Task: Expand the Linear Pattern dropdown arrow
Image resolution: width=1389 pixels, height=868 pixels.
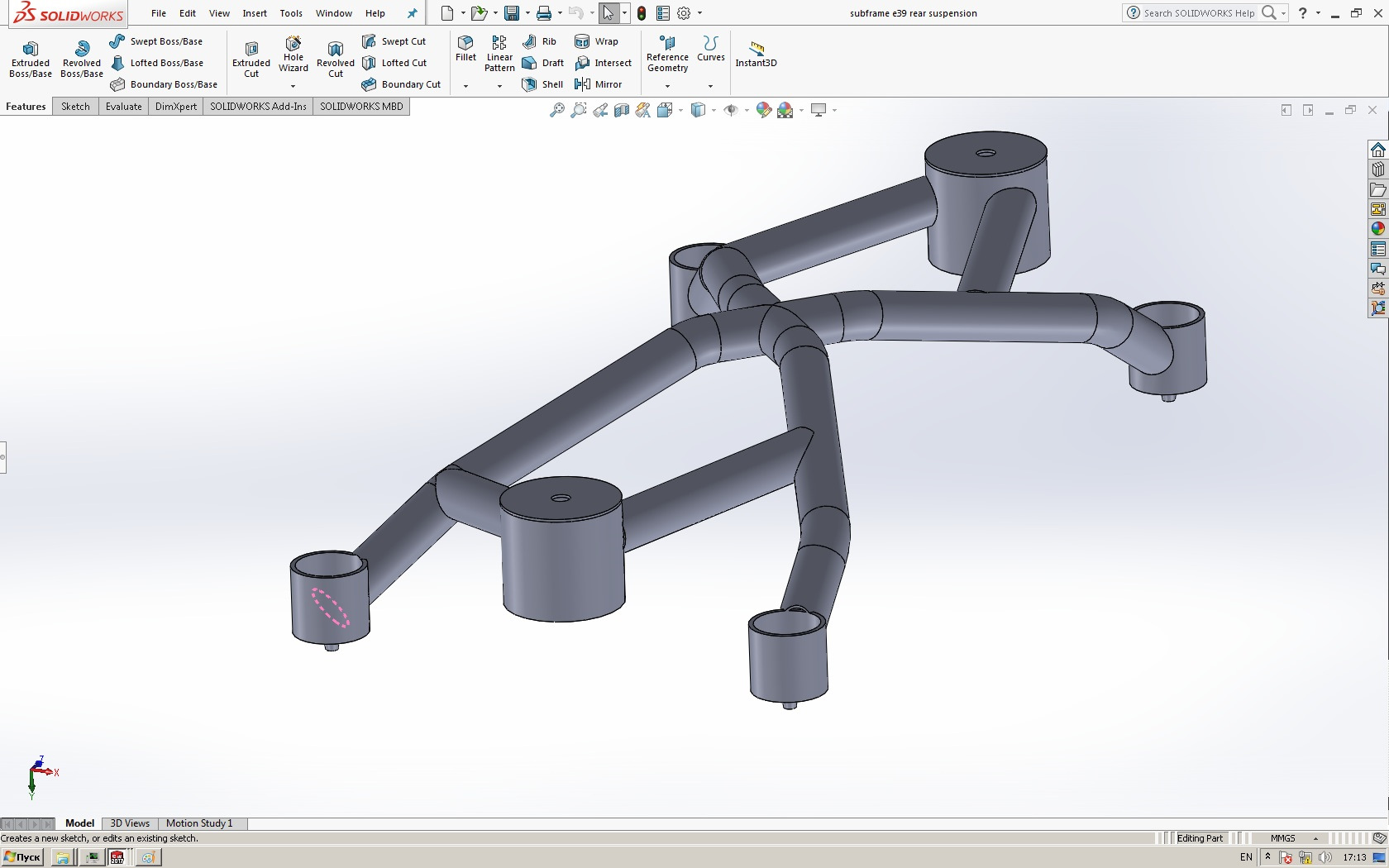Action: pos(499,85)
